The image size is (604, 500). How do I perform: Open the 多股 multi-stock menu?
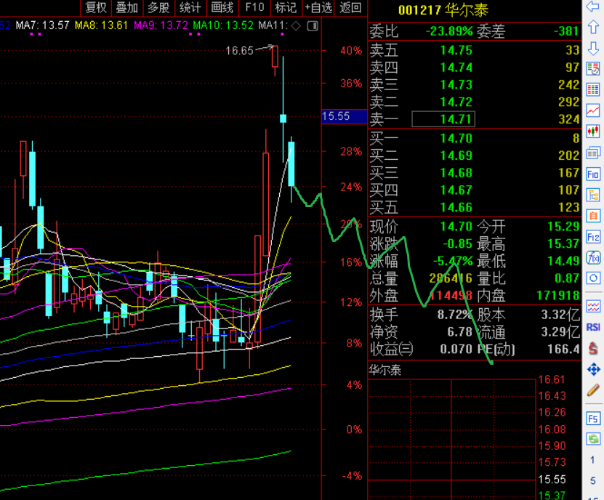(158, 7)
